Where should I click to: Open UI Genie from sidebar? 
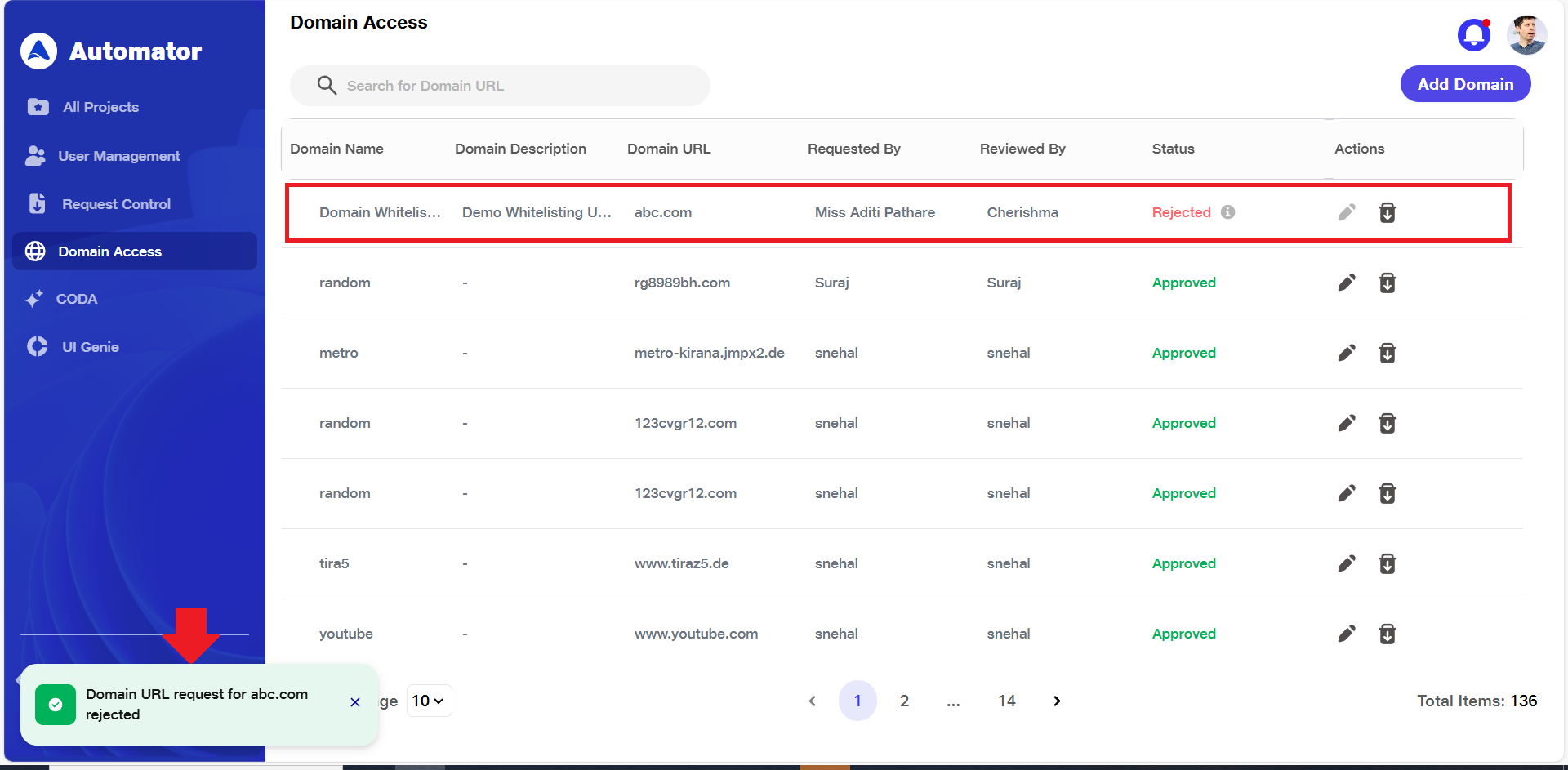click(x=90, y=347)
